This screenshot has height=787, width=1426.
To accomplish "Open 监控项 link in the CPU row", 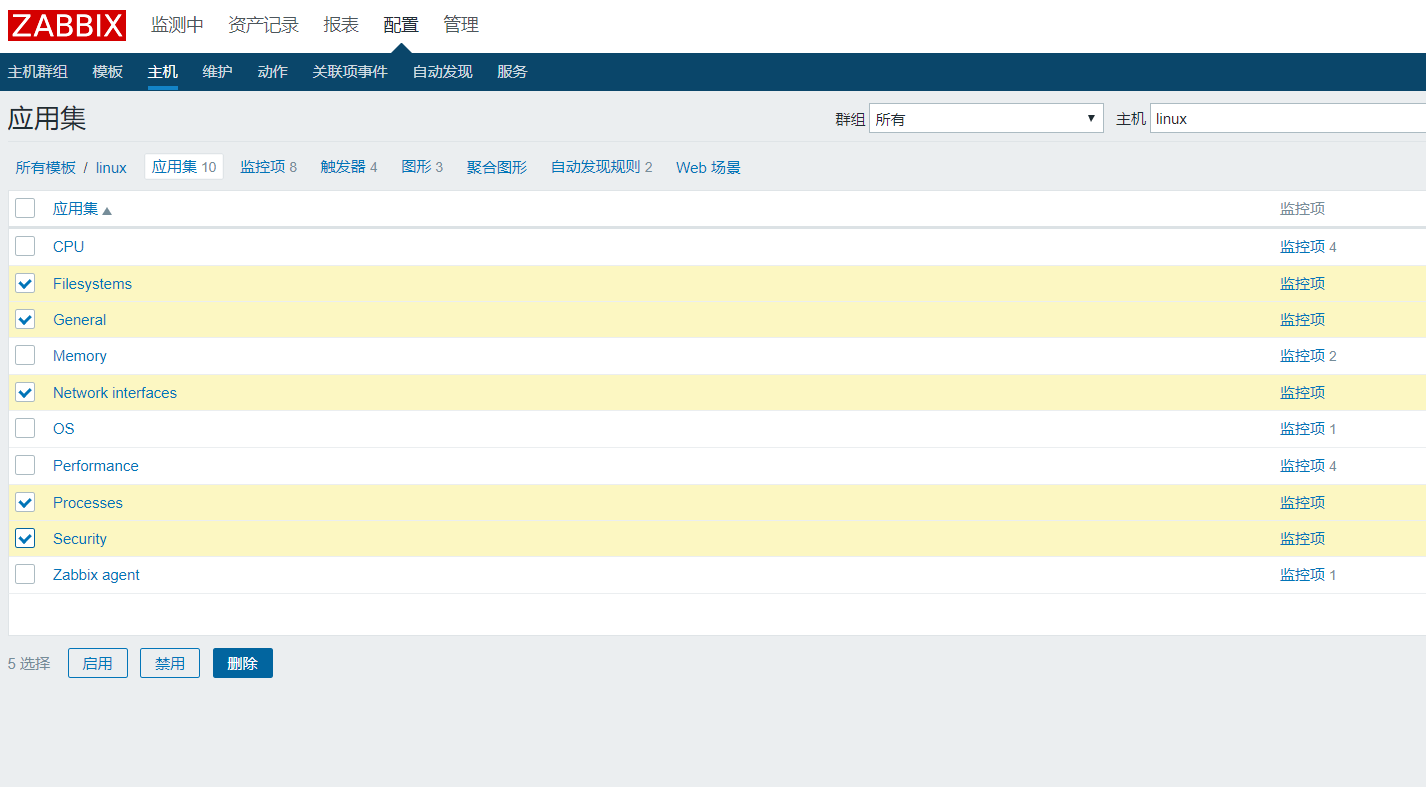I will (x=1302, y=246).
